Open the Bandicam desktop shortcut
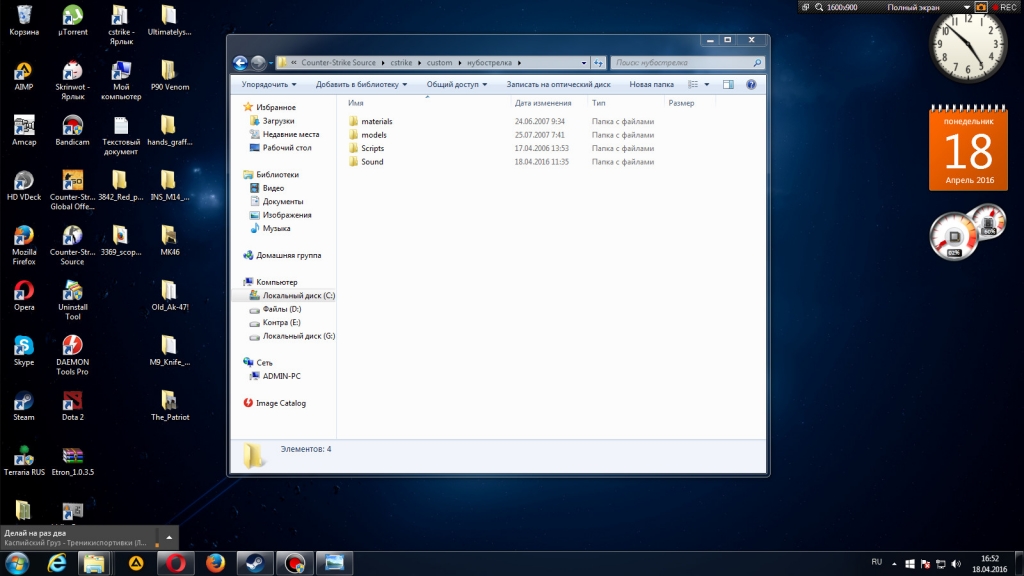 click(72, 126)
